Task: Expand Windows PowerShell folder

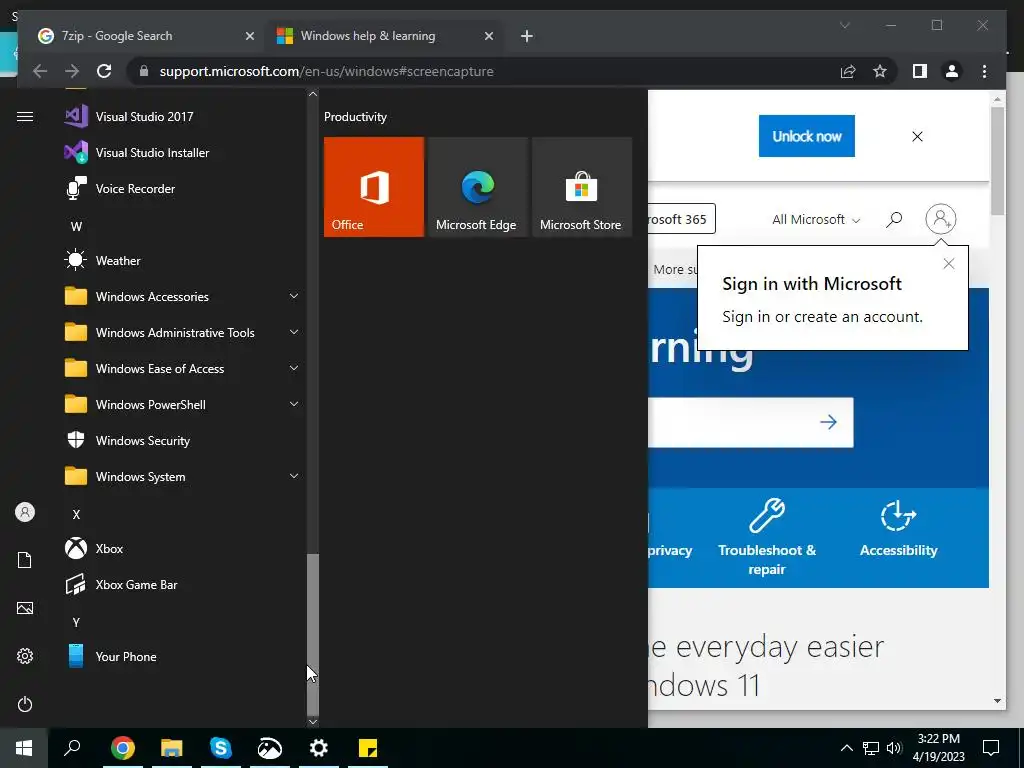Action: click(x=180, y=405)
